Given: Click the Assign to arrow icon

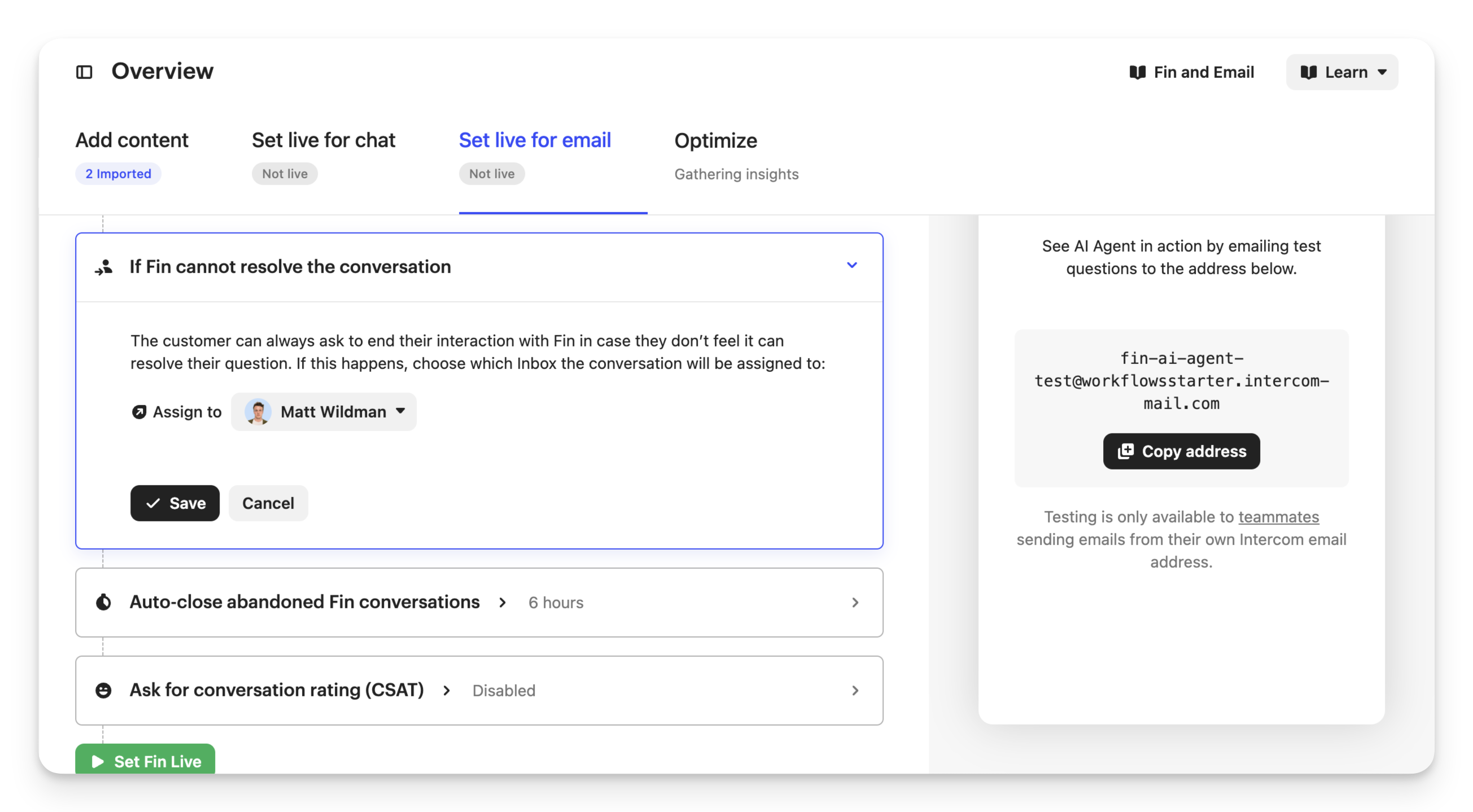Looking at the screenshot, I should click(139, 412).
